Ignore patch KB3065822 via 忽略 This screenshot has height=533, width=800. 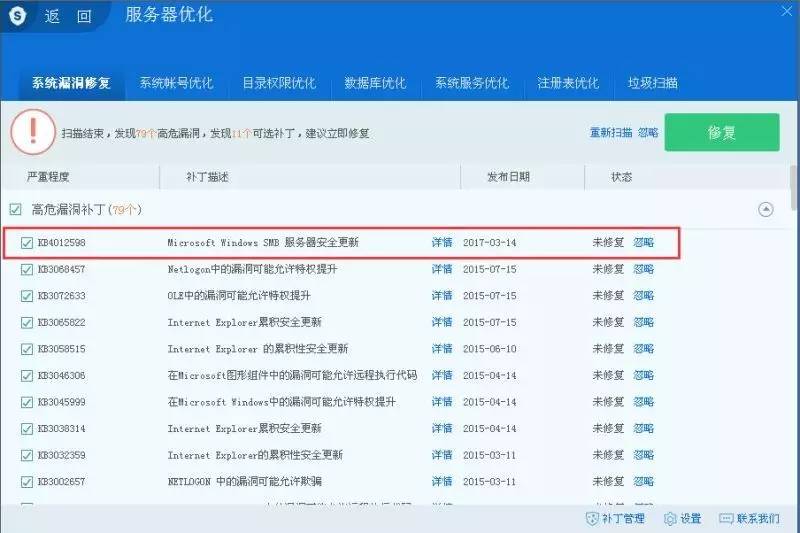pos(643,322)
